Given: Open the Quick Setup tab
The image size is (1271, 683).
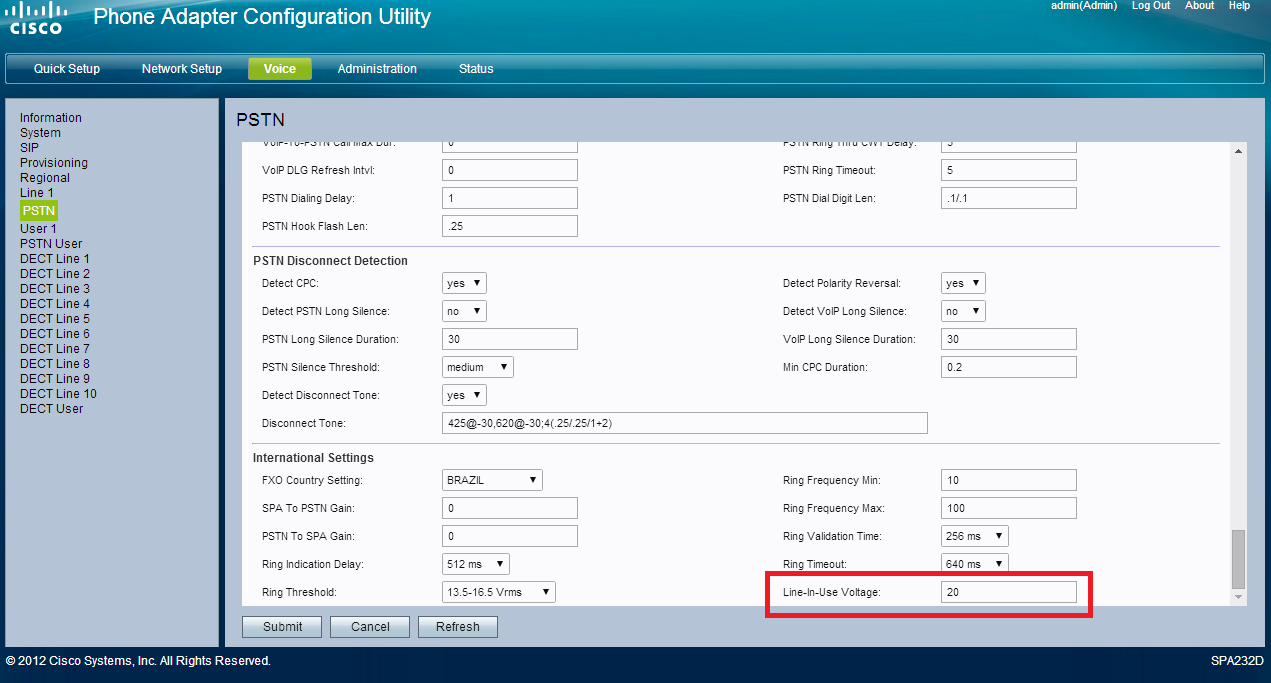Looking at the screenshot, I should tap(67, 69).
